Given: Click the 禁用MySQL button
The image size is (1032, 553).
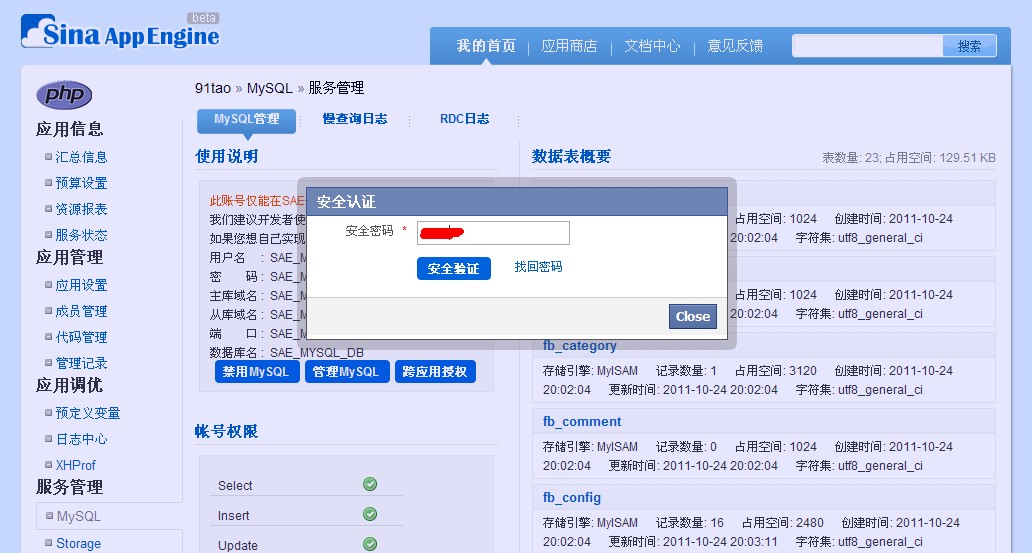Looking at the screenshot, I should tap(257, 372).
